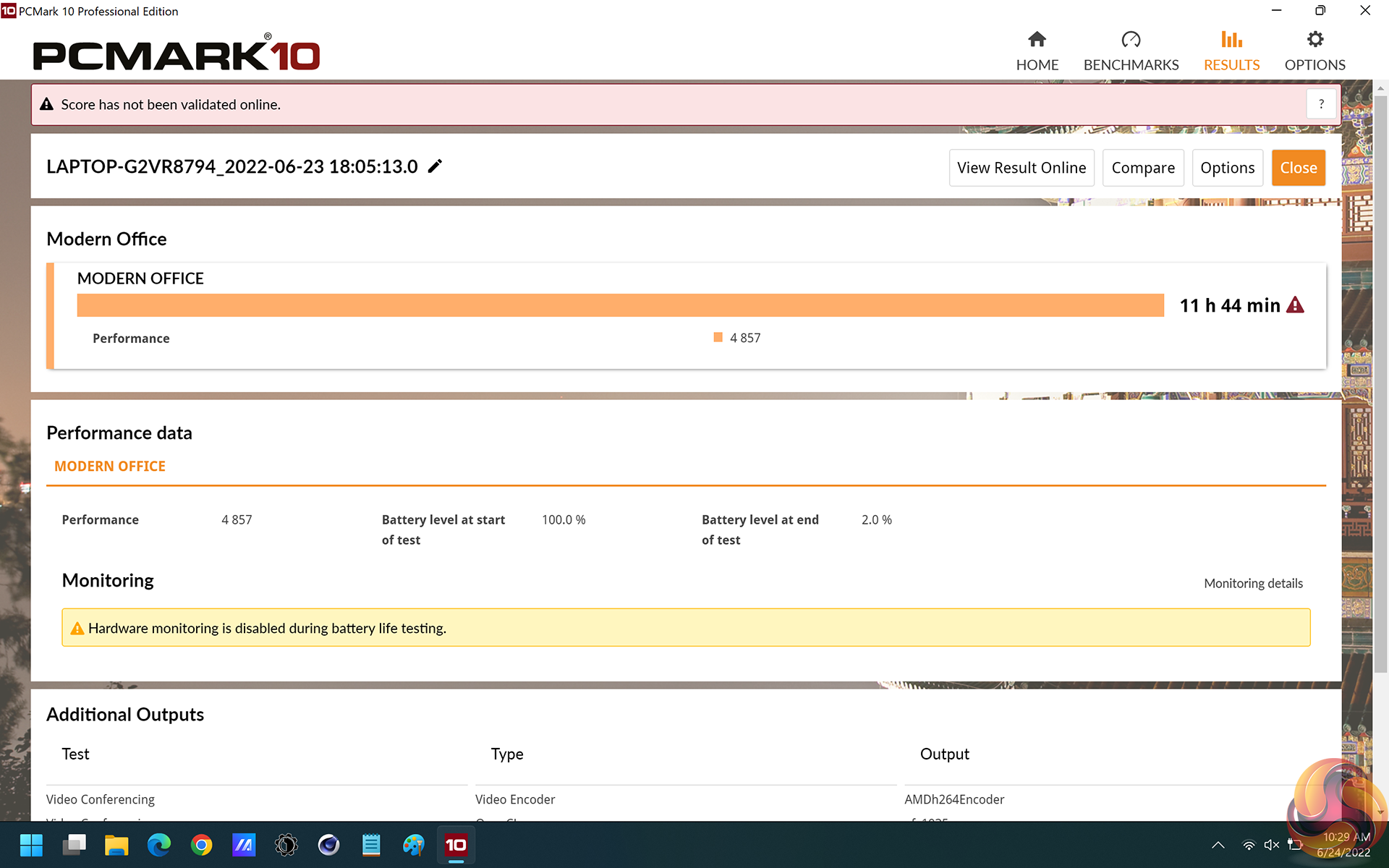This screenshot has width=1389, height=868.
Task: Click View Result Online button
Action: point(1021,168)
